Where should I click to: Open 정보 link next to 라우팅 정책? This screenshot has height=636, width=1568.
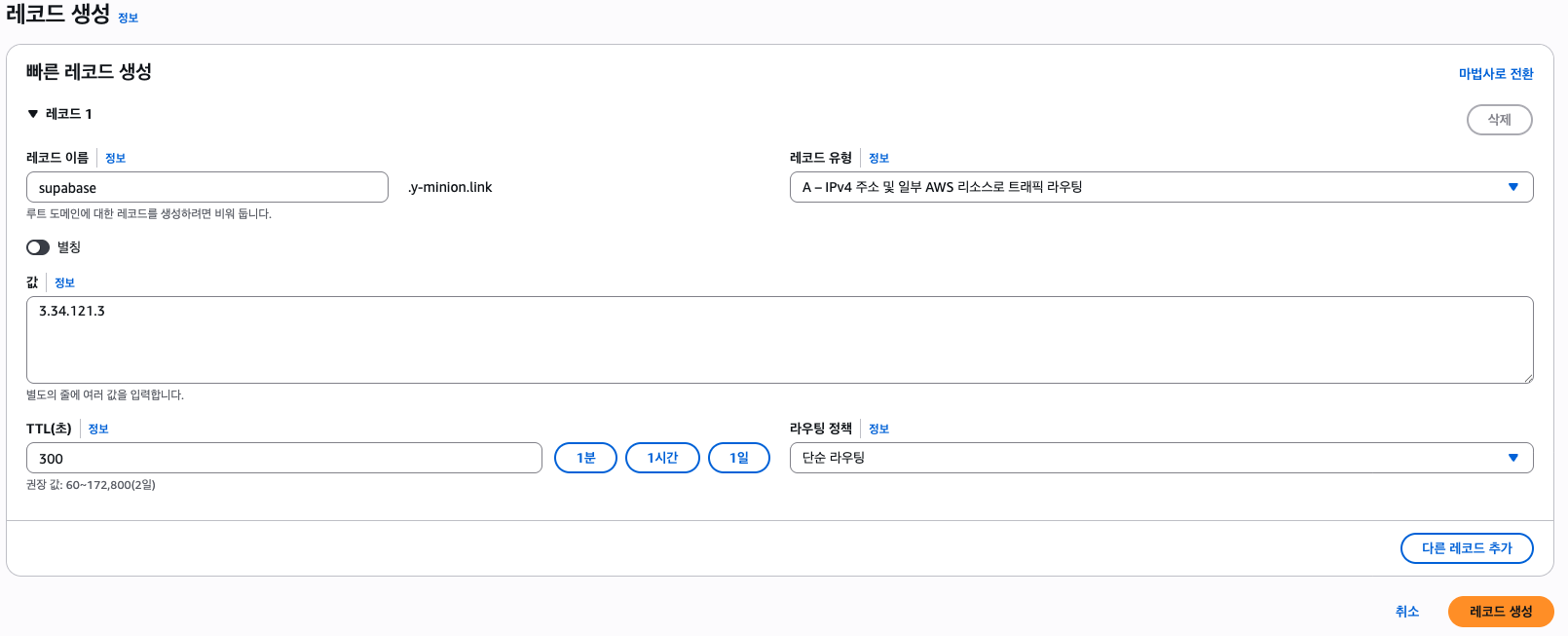pyautogui.click(x=878, y=429)
